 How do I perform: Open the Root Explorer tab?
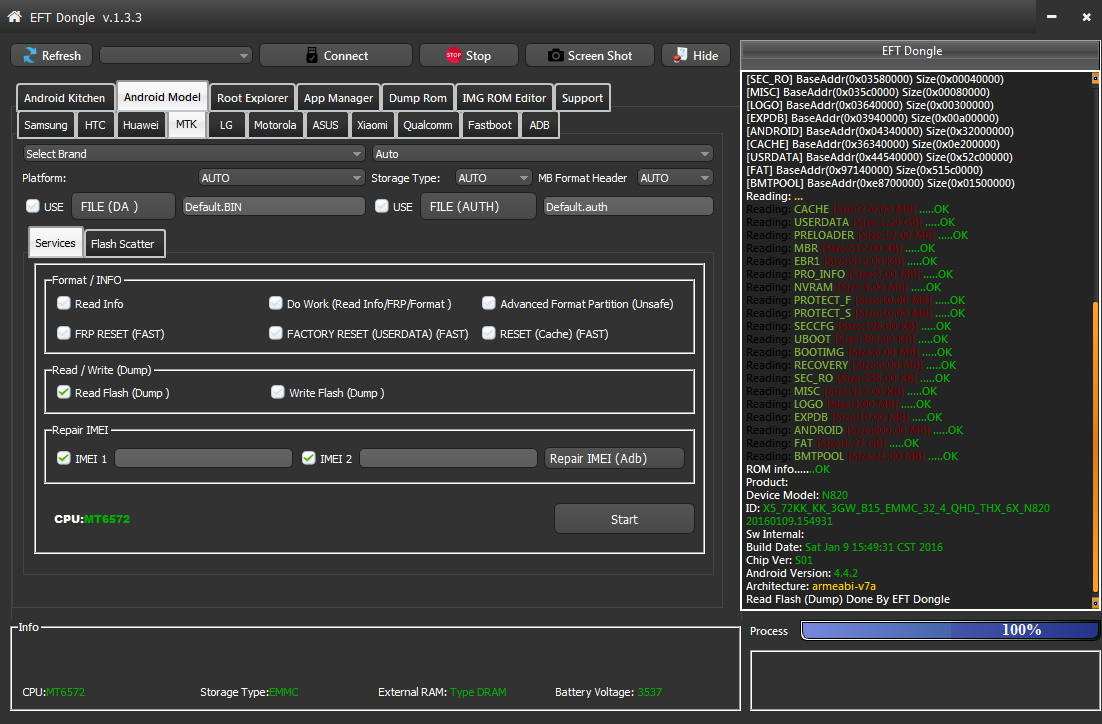252,98
